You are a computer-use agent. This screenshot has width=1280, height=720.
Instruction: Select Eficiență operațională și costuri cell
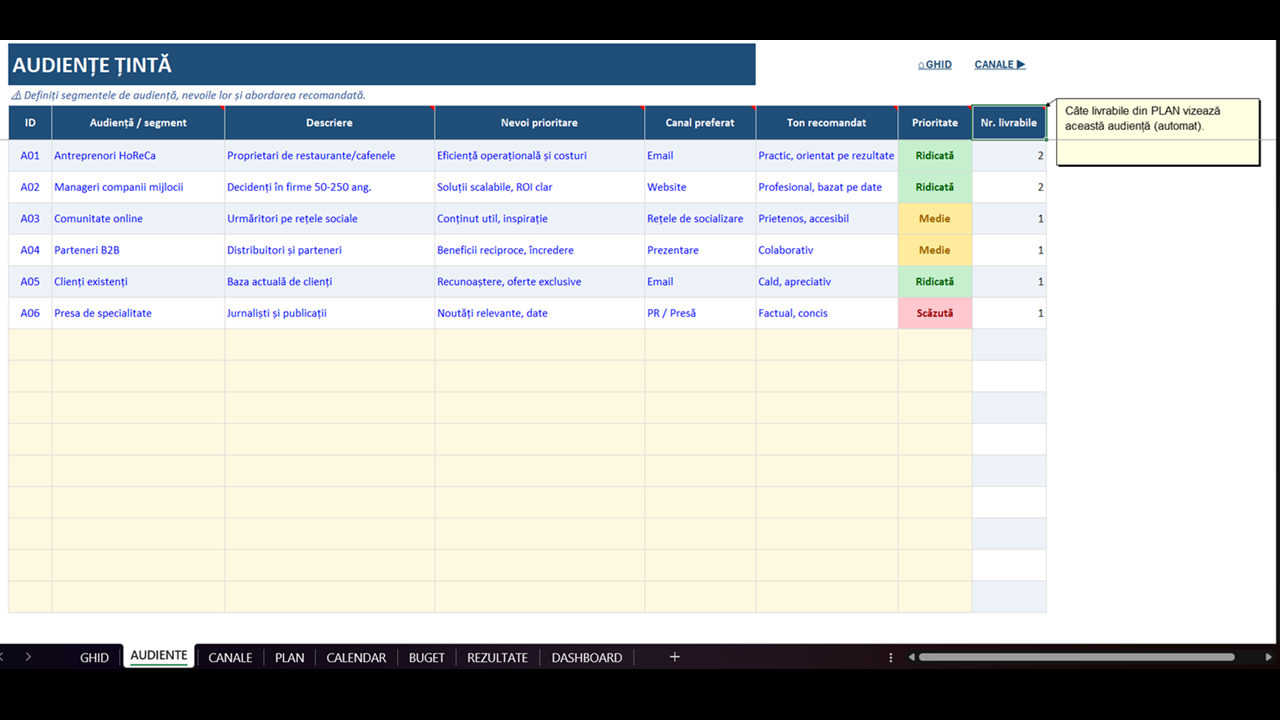click(x=540, y=156)
